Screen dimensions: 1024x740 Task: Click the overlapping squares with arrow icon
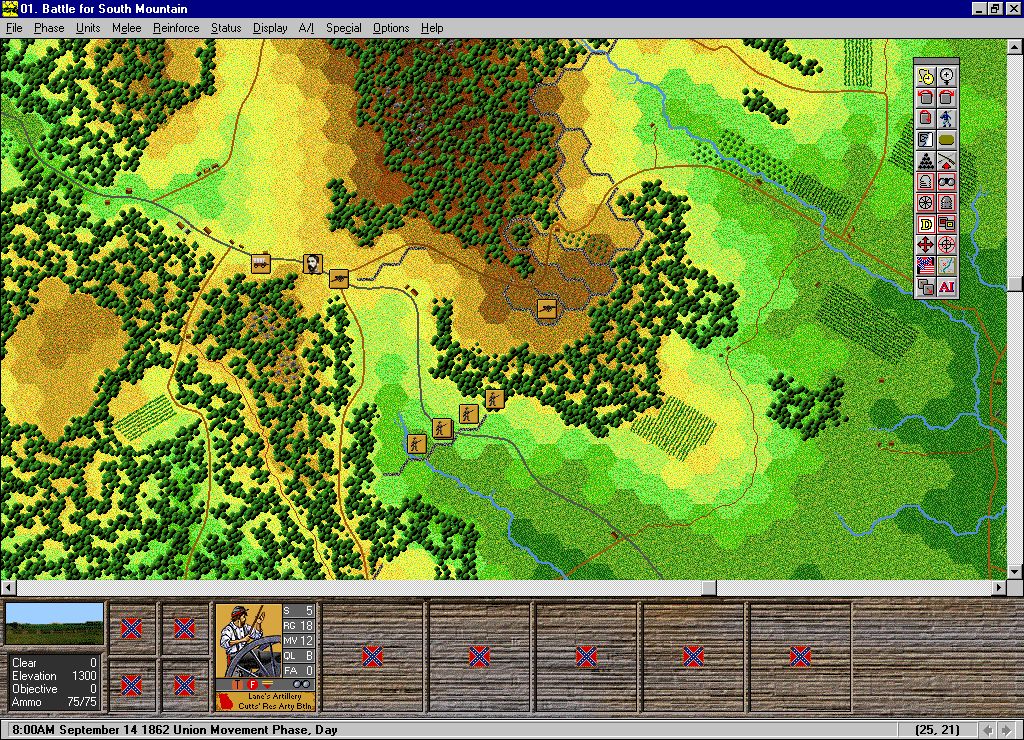(925, 287)
